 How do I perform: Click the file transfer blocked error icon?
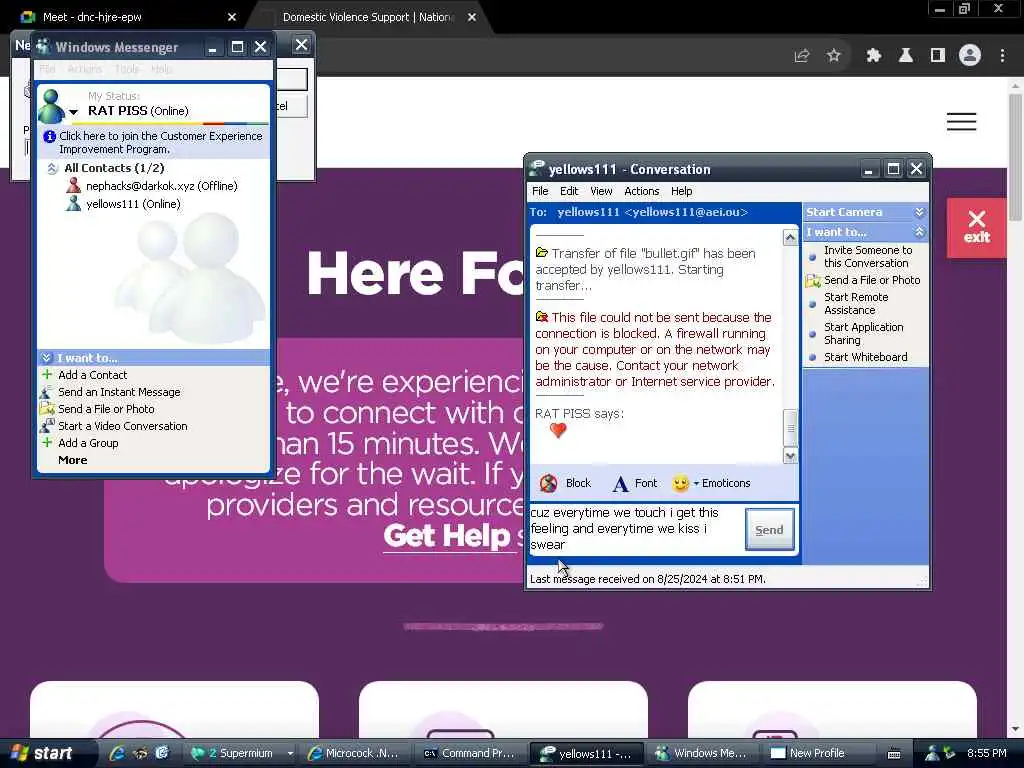click(x=541, y=317)
